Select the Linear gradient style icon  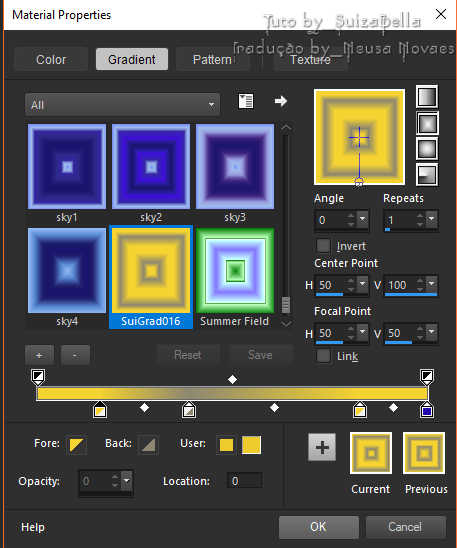click(x=427, y=96)
